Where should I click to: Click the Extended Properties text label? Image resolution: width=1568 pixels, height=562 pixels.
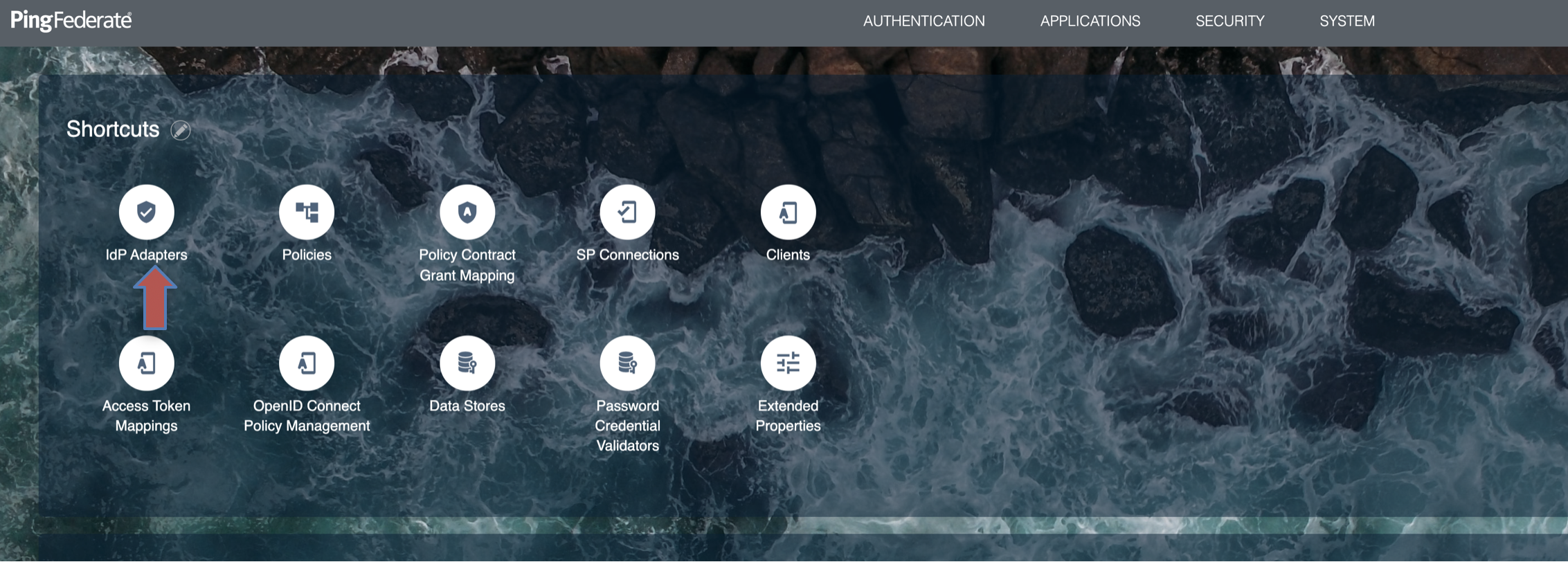click(x=788, y=415)
